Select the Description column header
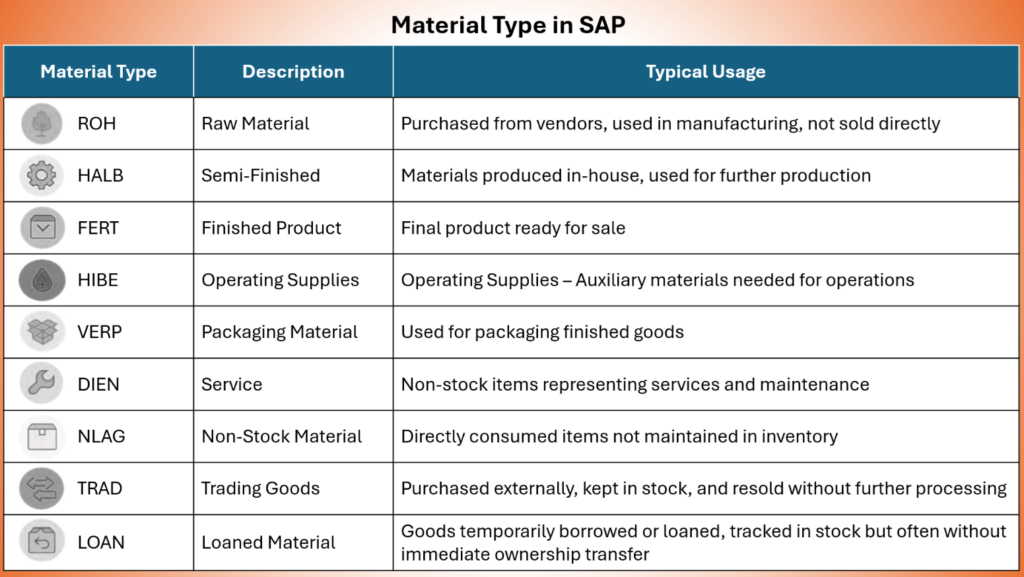 pyautogui.click(x=293, y=72)
